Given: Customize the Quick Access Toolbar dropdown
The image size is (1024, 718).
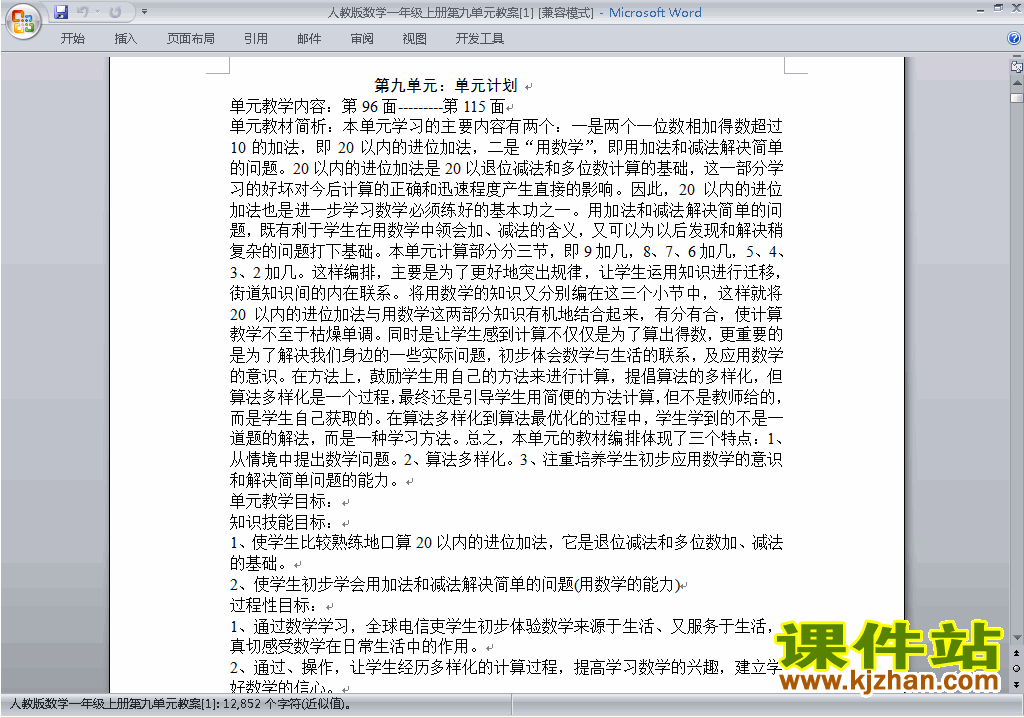Looking at the screenshot, I should coord(144,12).
